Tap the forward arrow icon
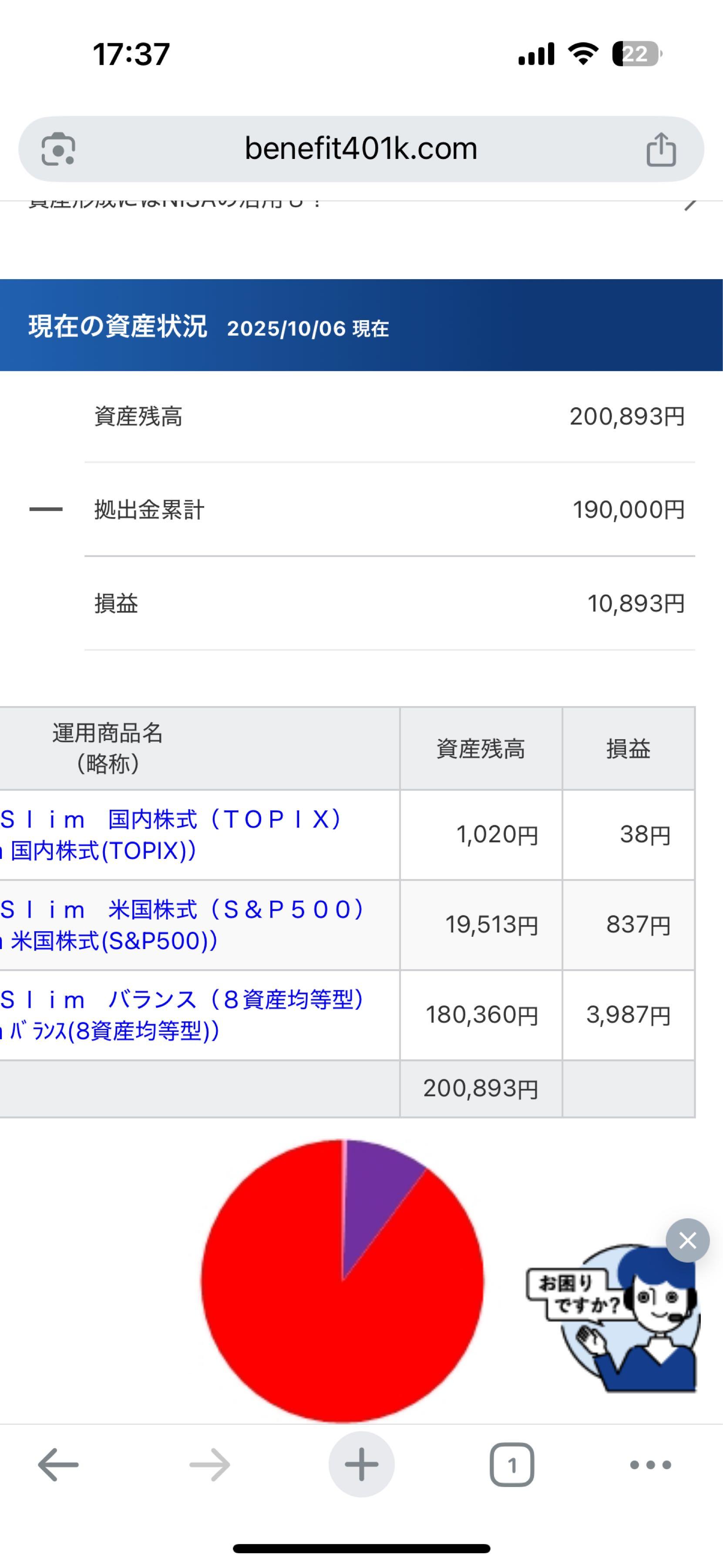The image size is (723, 1568). click(210, 1464)
